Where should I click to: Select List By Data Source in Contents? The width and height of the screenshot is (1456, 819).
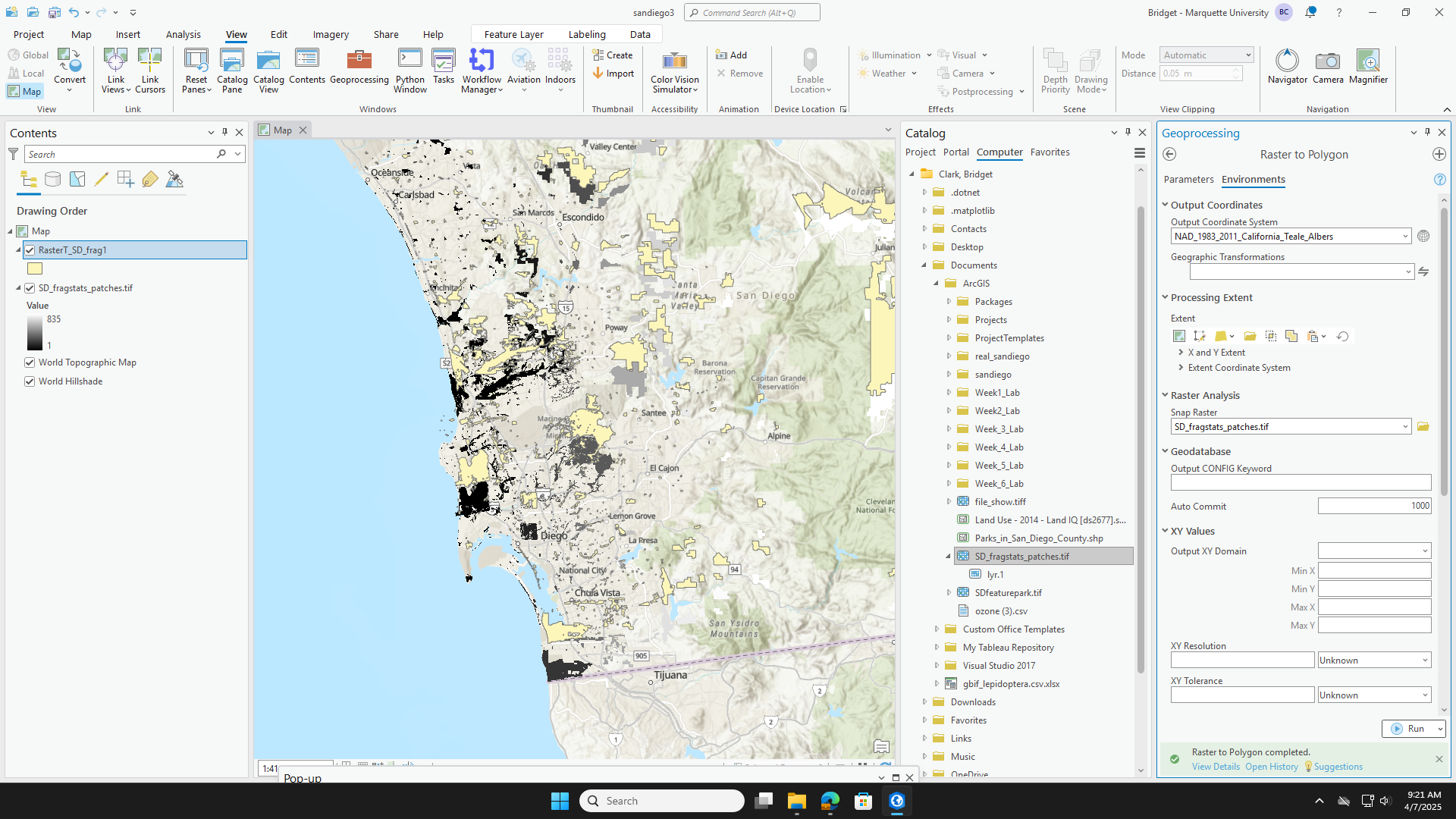[52, 179]
